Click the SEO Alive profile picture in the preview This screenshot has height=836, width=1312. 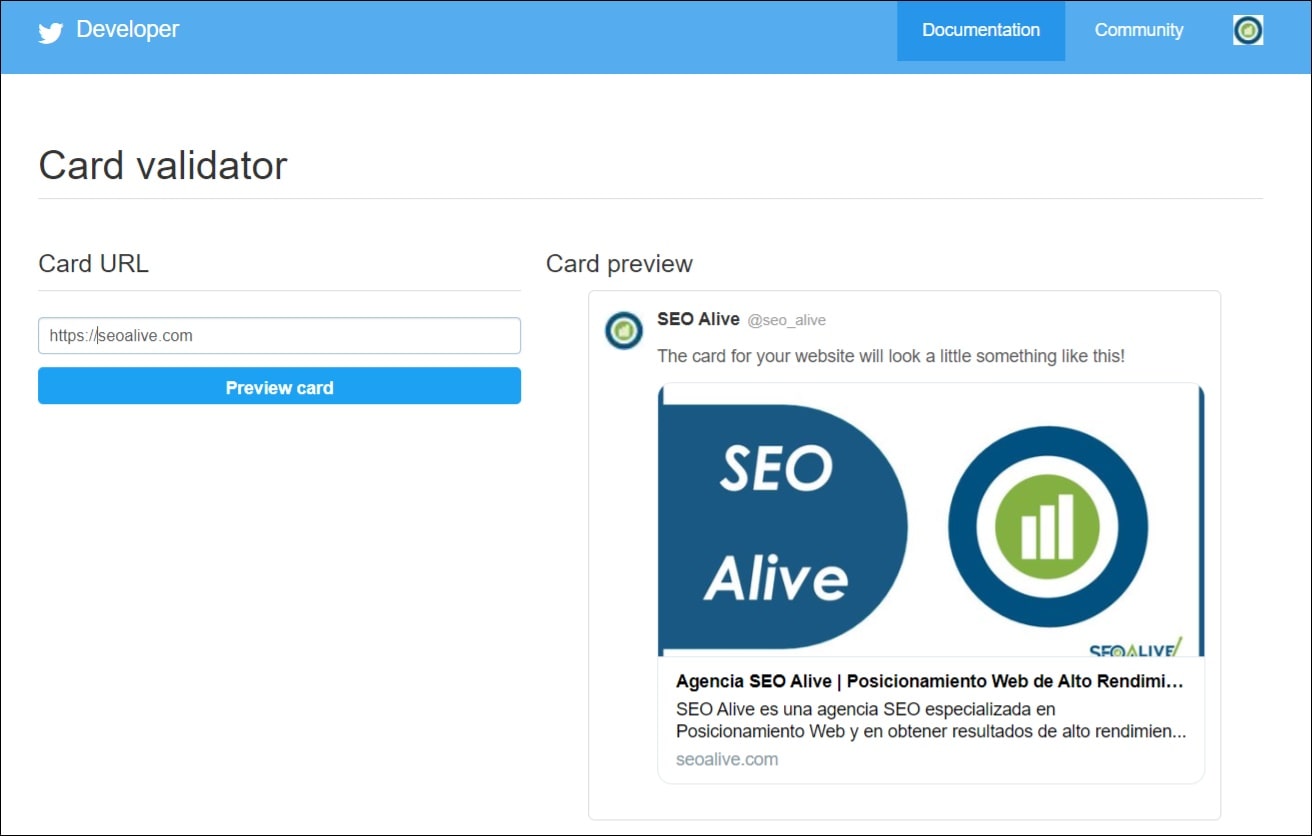point(624,331)
